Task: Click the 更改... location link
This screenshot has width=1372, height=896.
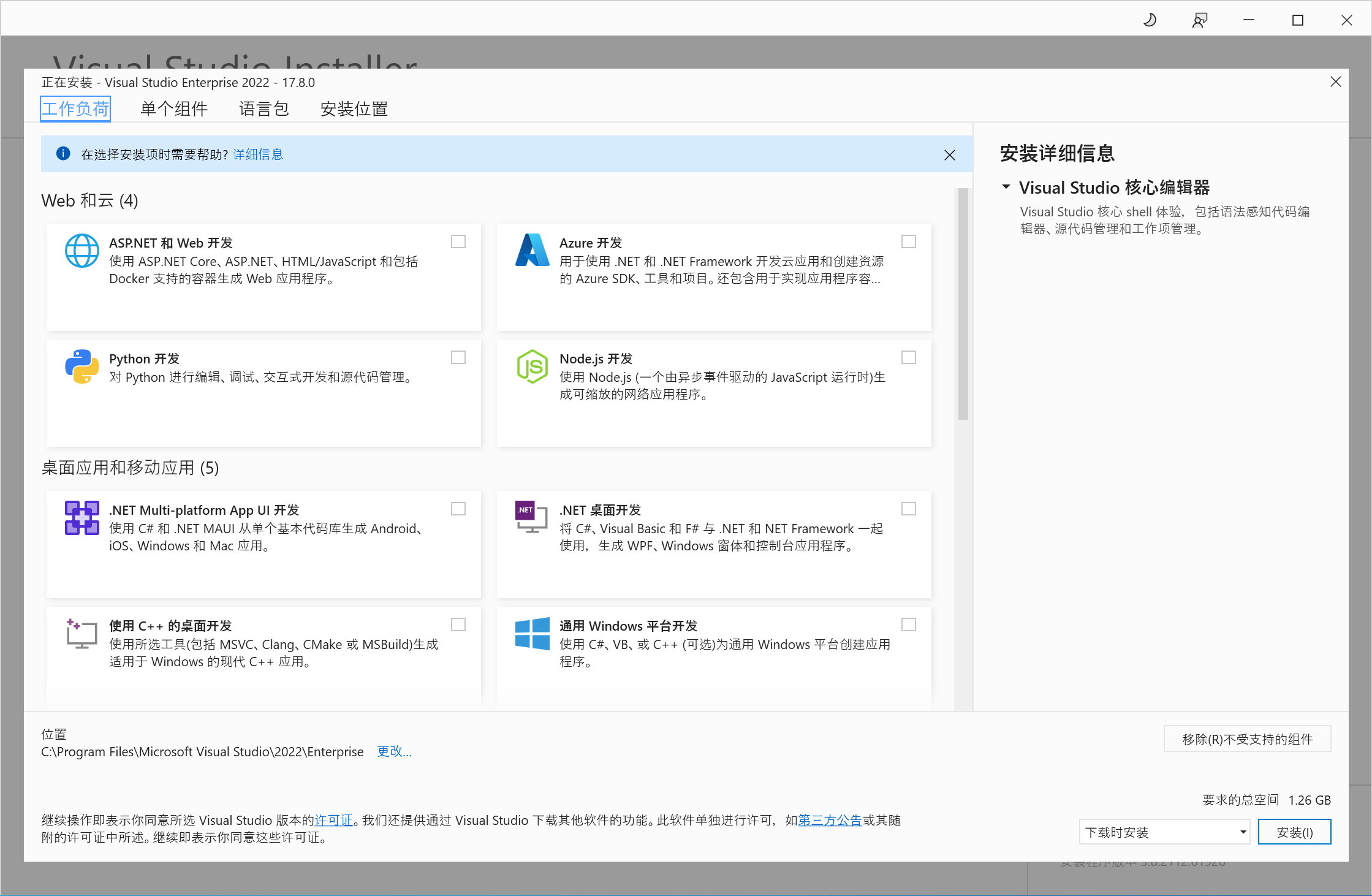Action: pos(394,751)
